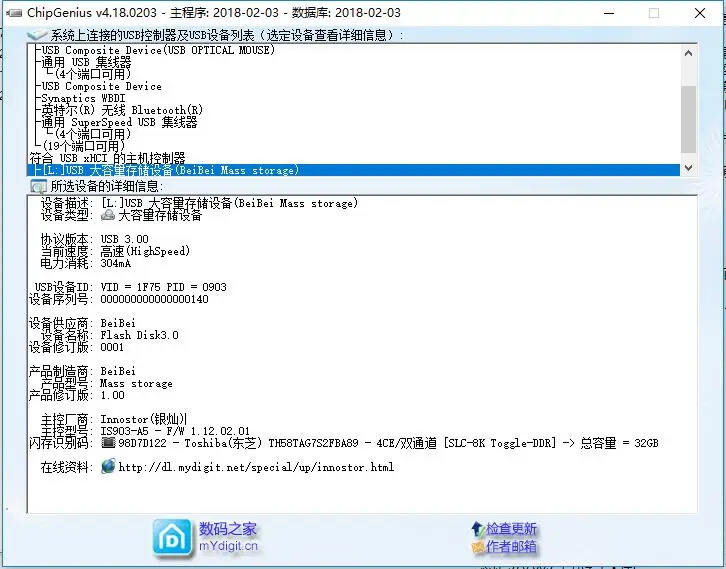Viewport: 726px width, 569px height.
Task: Select the (19个端口可用) row
Action: tap(83, 146)
